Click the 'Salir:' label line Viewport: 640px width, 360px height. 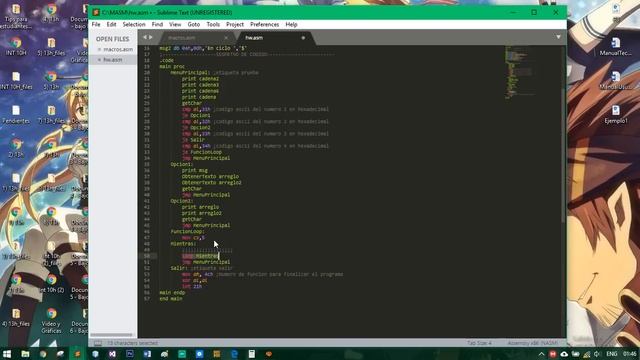click(x=179, y=268)
